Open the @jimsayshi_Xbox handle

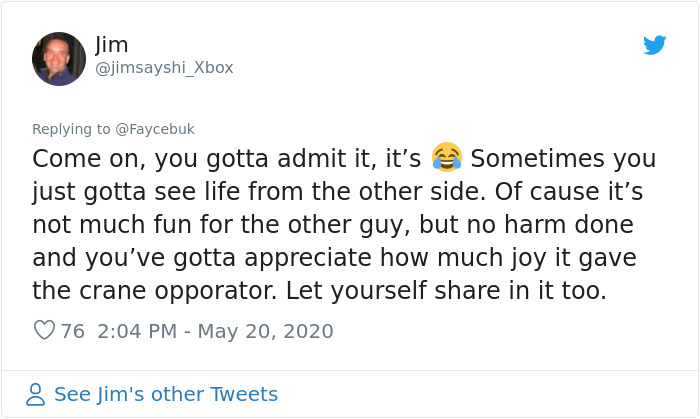[x=164, y=68]
